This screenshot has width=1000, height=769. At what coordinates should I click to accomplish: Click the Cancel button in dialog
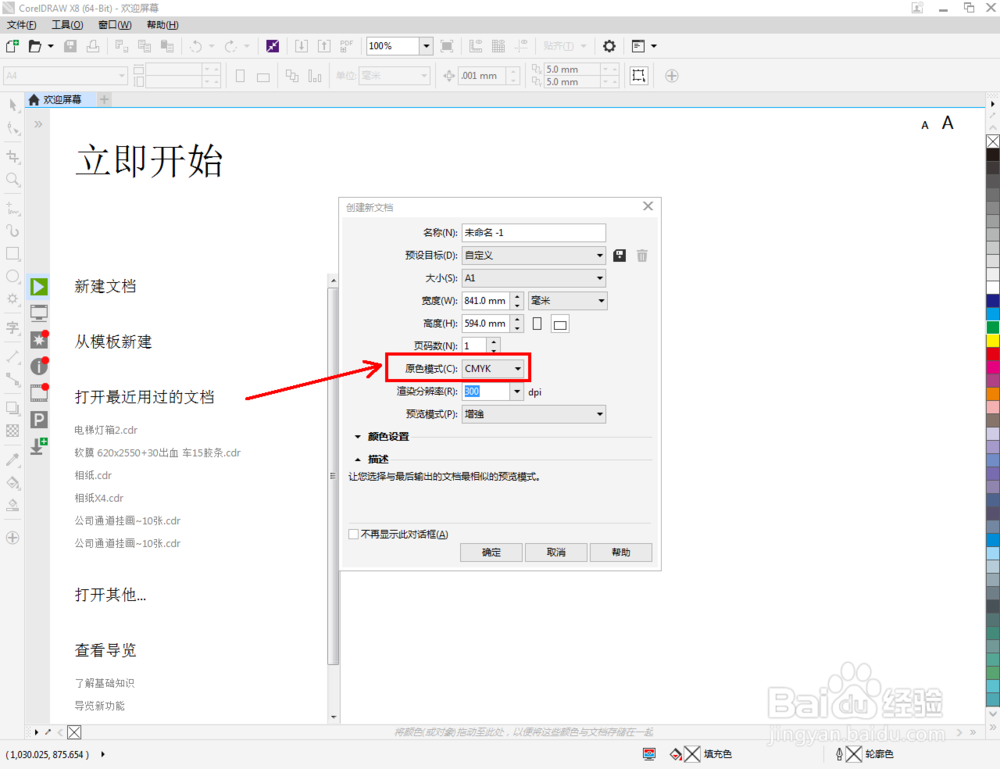click(x=556, y=552)
